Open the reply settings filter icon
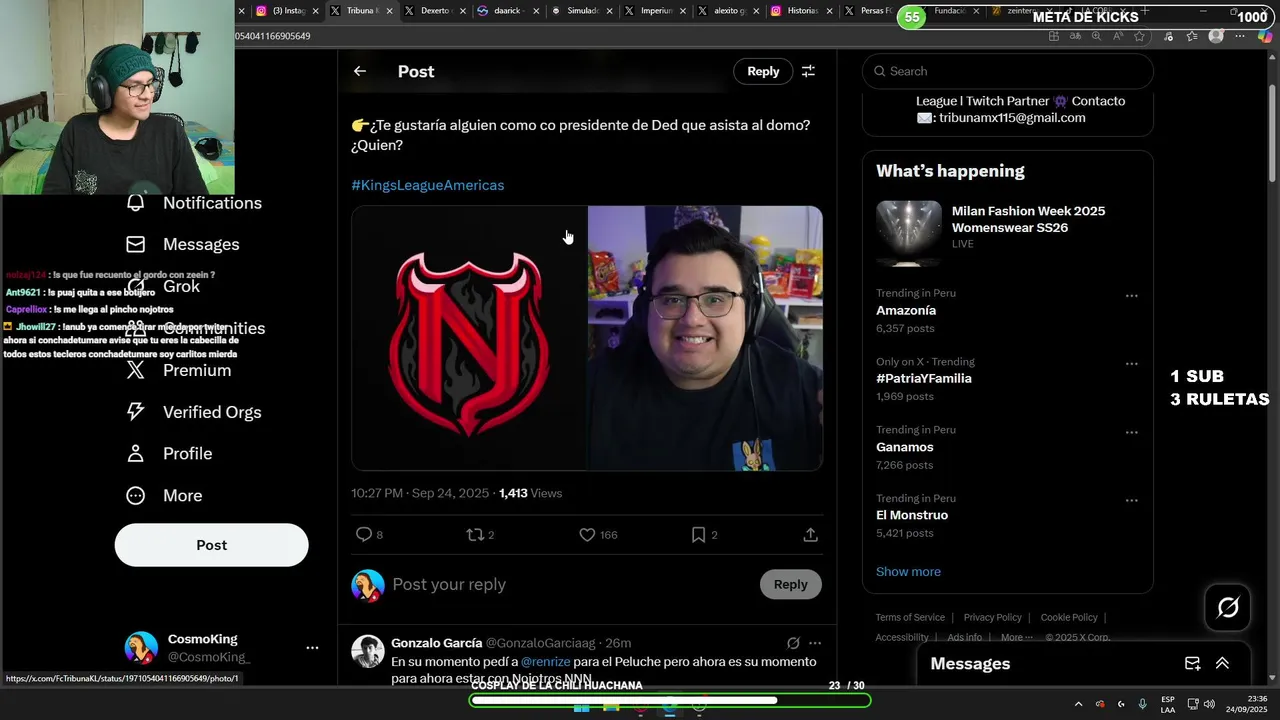Viewport: 1280px width, 720px height. (x=808, y=71)
